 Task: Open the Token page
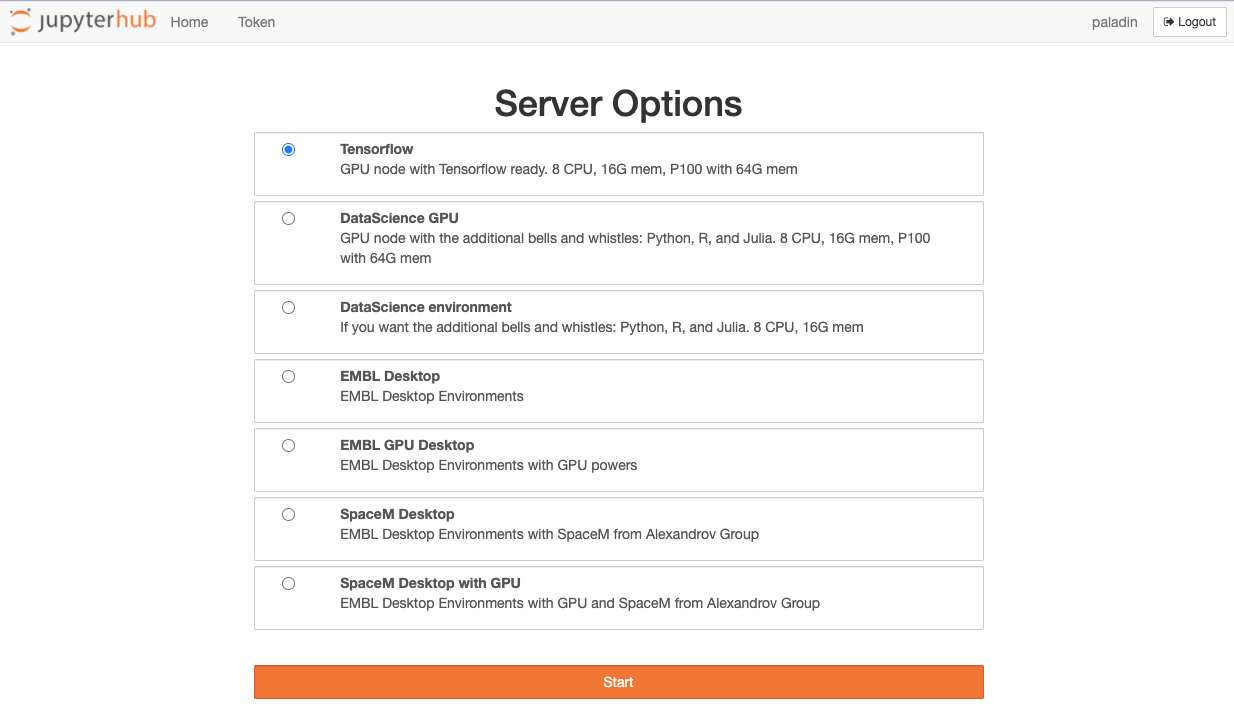coord(256,22)
